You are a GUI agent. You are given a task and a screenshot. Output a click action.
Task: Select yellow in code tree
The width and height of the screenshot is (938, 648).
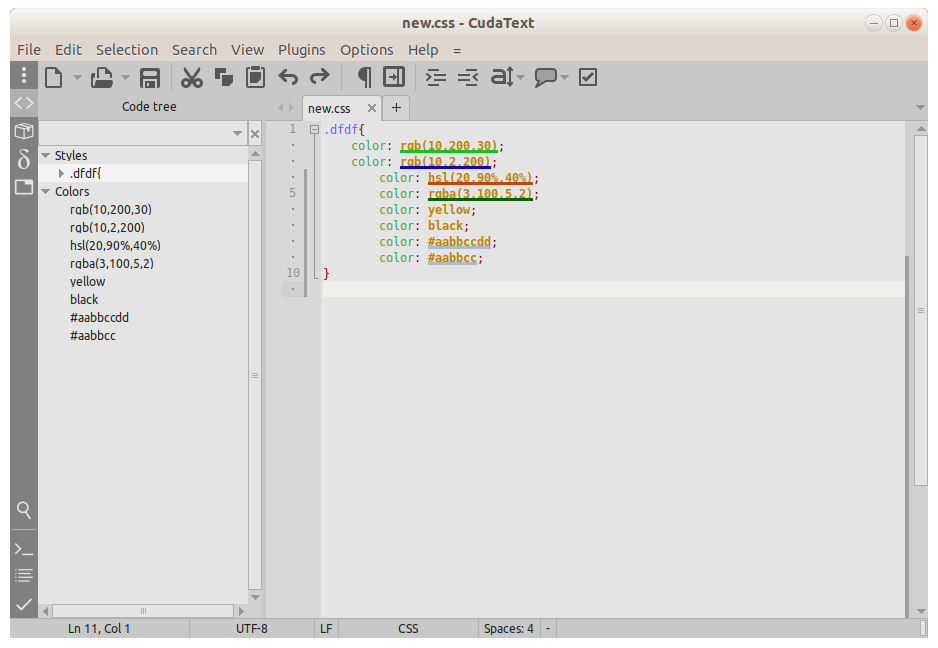point(87,281)
